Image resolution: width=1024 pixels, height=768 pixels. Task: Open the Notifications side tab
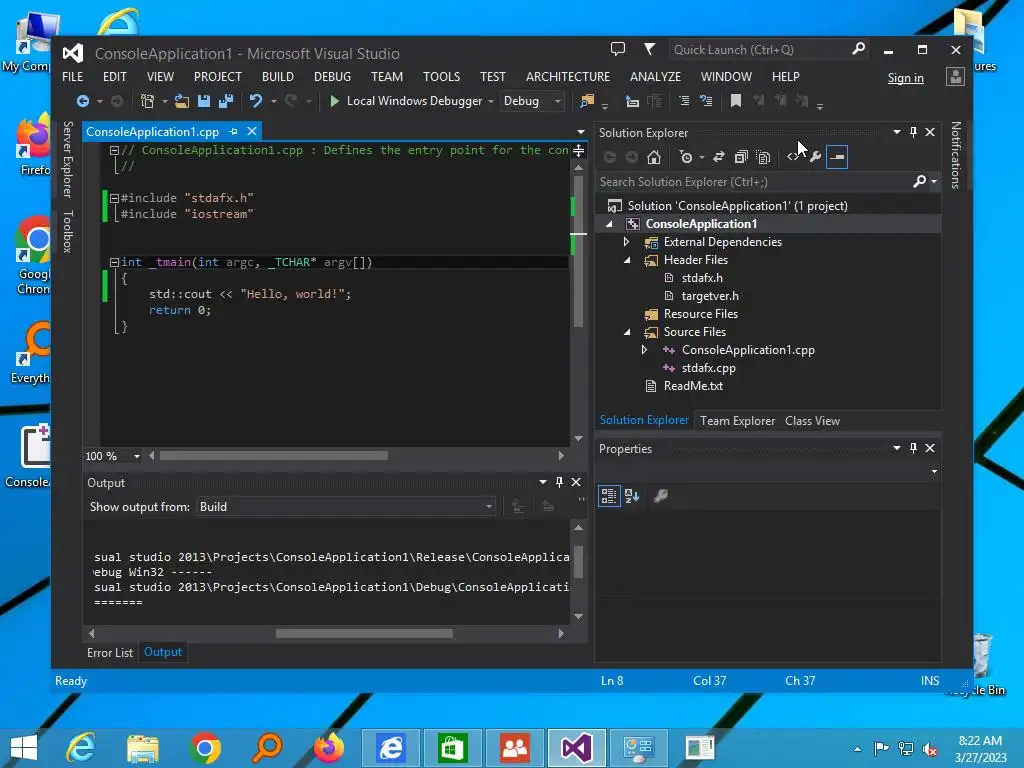[955, 155]
